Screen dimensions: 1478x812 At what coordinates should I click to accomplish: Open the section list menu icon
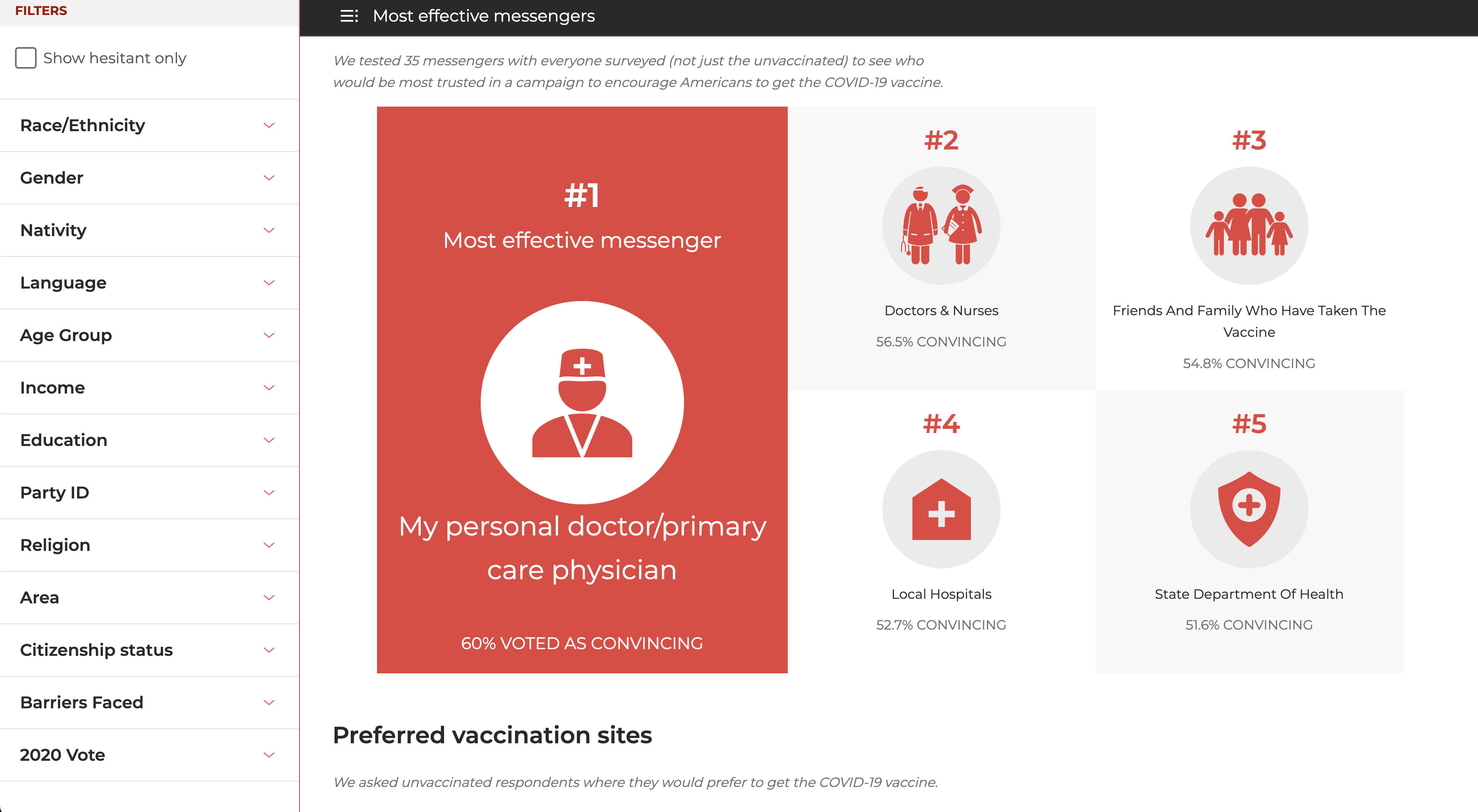click(x=349, y=16)
